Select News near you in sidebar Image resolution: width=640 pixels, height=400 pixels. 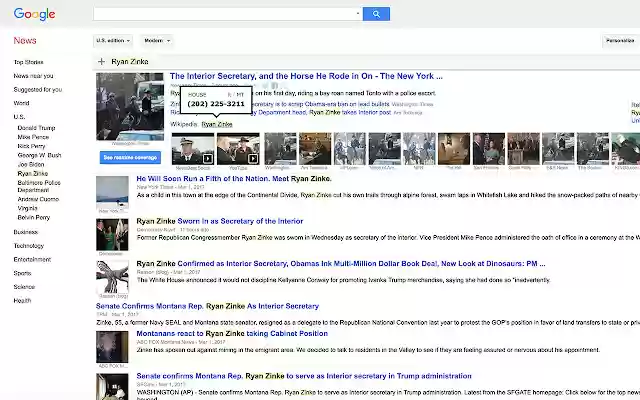click(x=33, y=76)
